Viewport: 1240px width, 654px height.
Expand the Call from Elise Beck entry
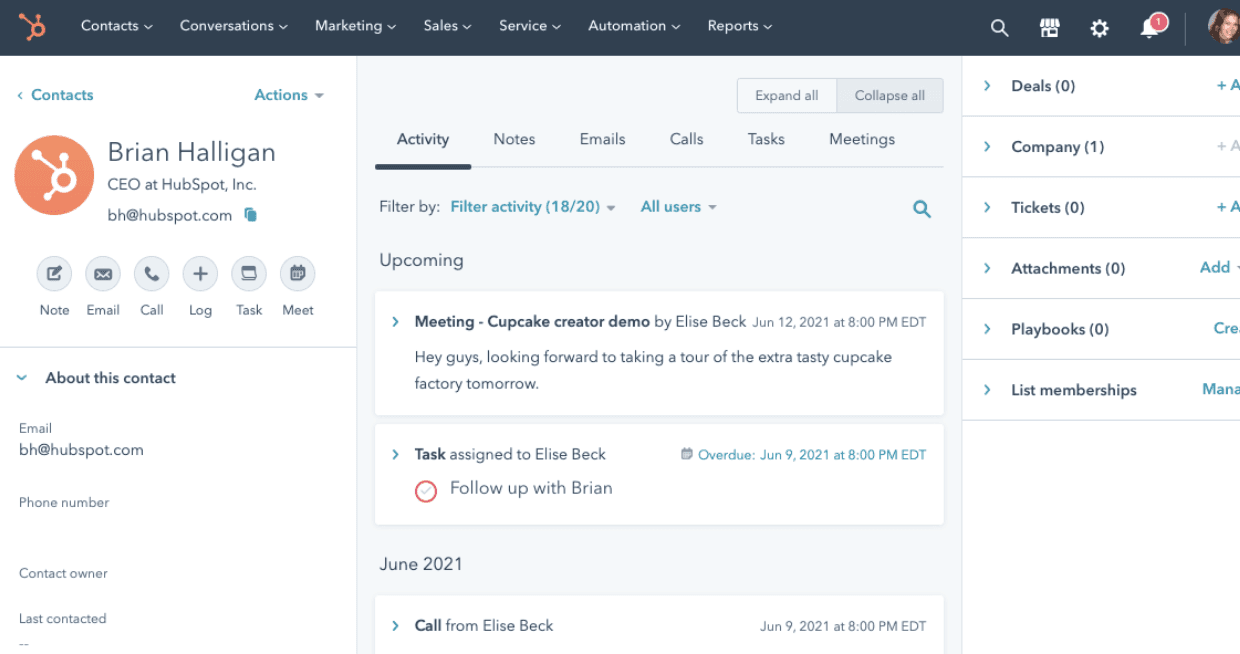tap(395, 626)
